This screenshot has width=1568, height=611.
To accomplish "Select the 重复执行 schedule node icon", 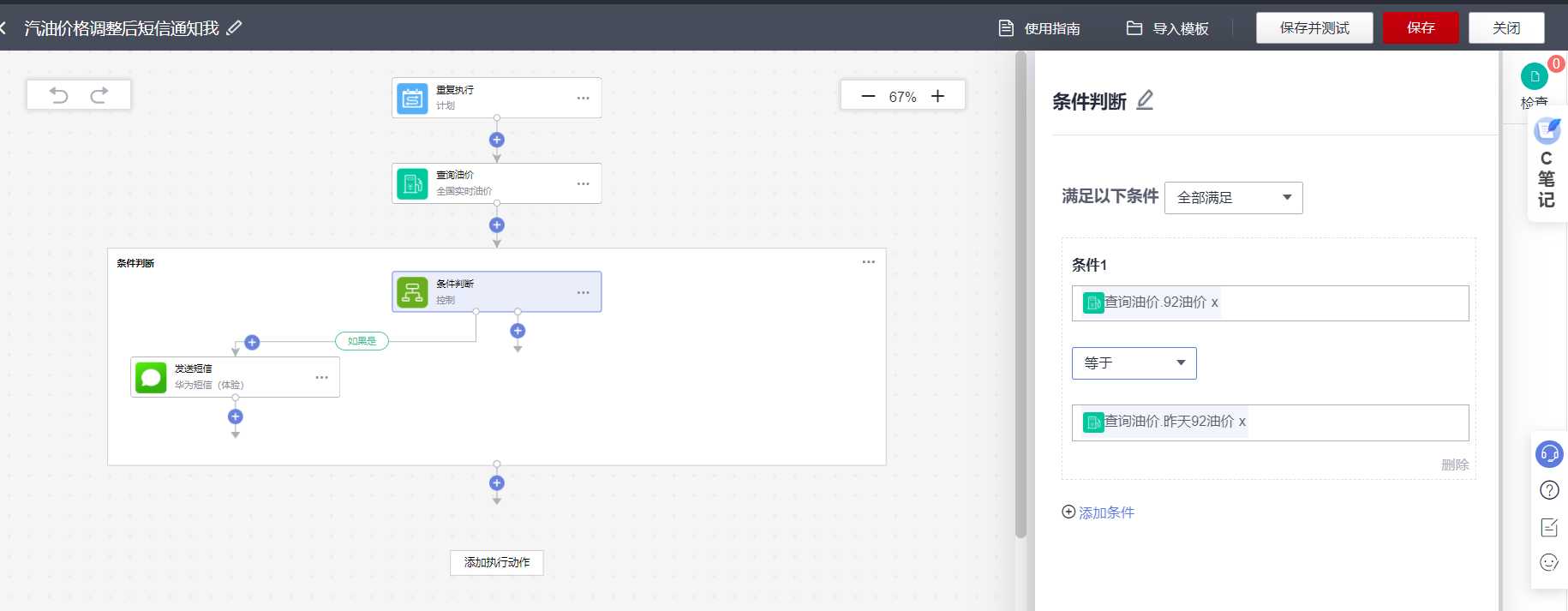I will point(412,99).
